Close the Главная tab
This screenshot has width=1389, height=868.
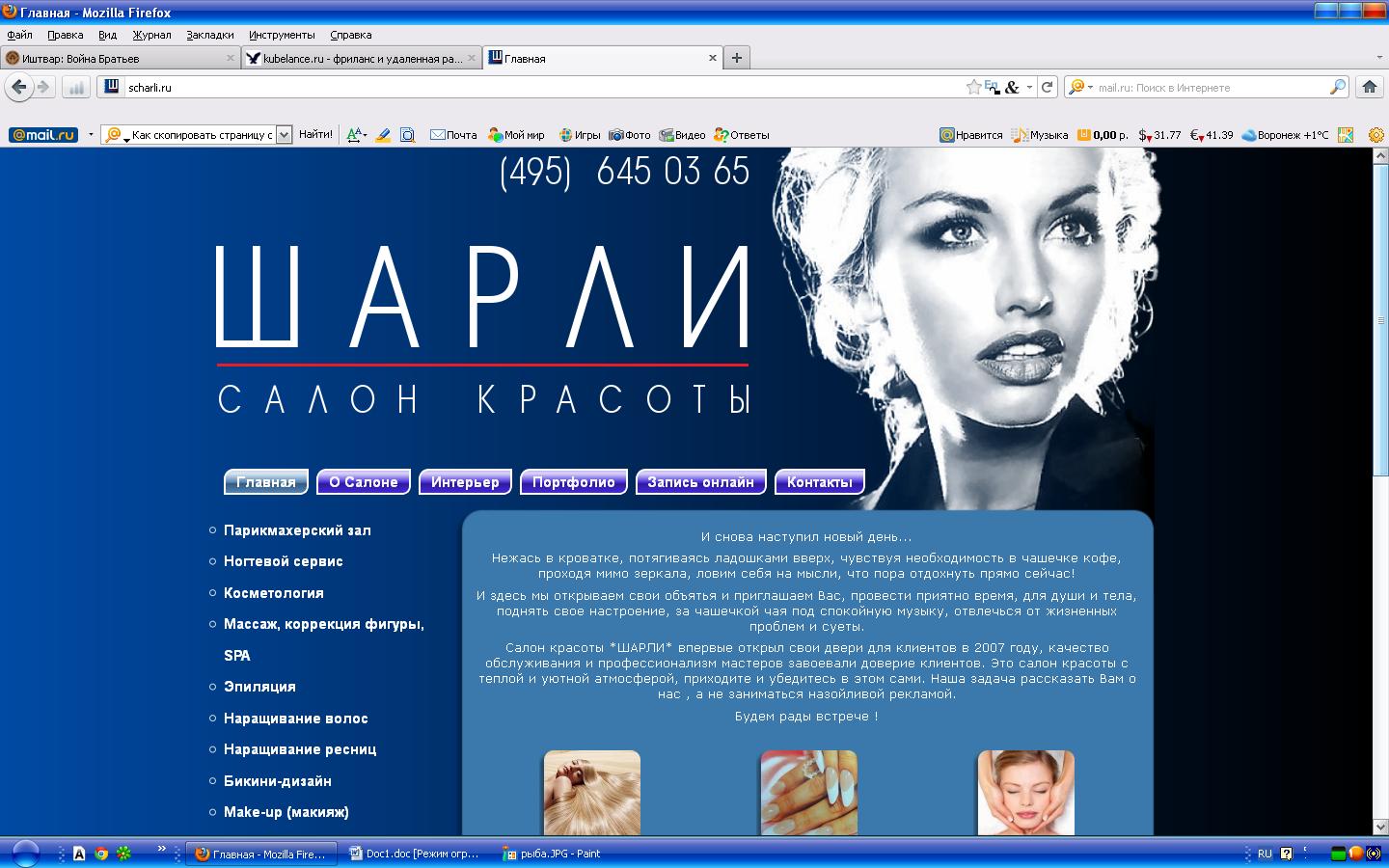point(713,58)
